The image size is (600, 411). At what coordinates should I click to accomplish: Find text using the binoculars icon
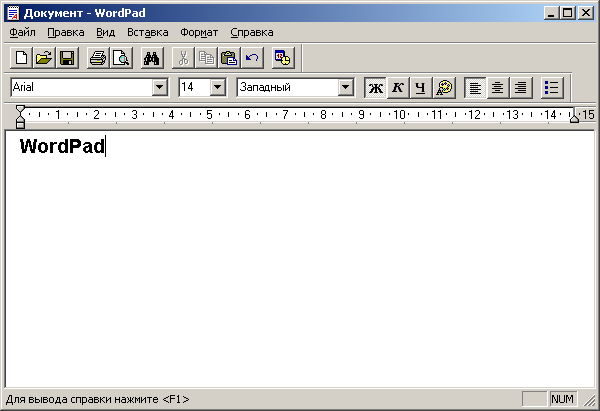coord(152,58)
